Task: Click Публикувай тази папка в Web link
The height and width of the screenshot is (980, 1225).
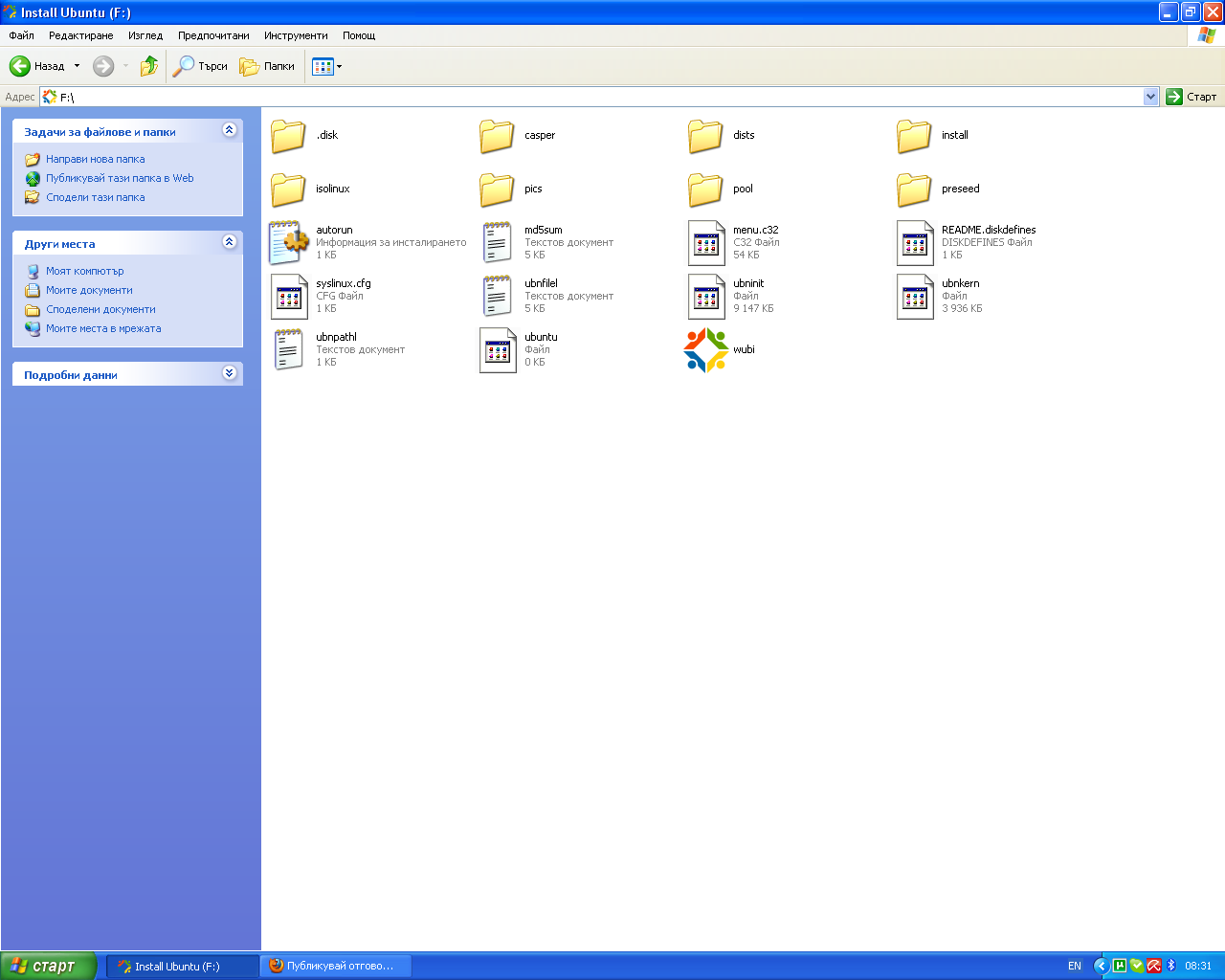Action: [x=120, y=179]
